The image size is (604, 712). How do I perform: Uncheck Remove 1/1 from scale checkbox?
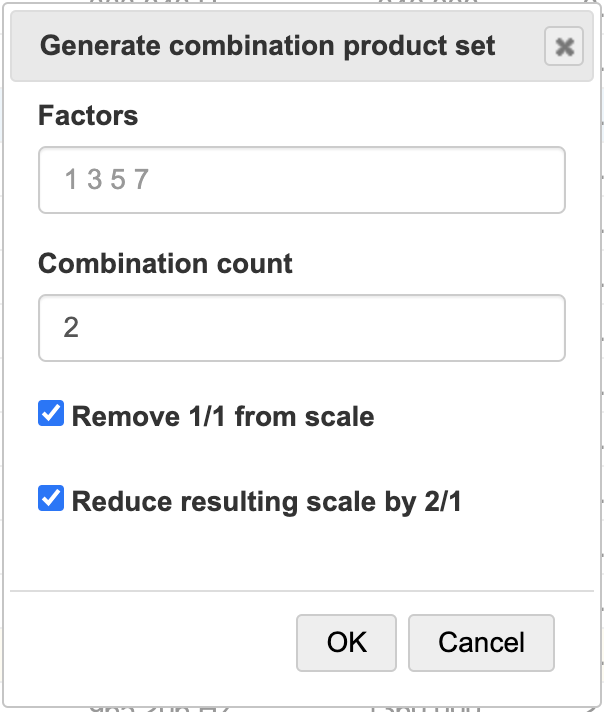51,414
